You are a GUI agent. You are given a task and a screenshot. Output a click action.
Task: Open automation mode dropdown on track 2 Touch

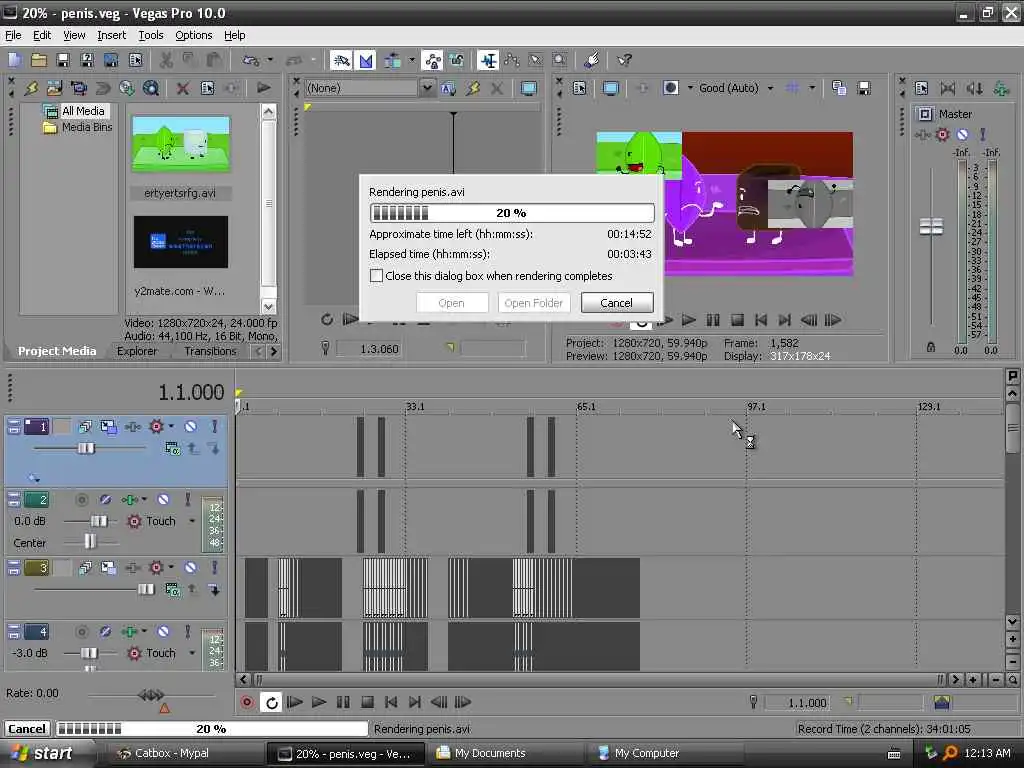point(192,521)
